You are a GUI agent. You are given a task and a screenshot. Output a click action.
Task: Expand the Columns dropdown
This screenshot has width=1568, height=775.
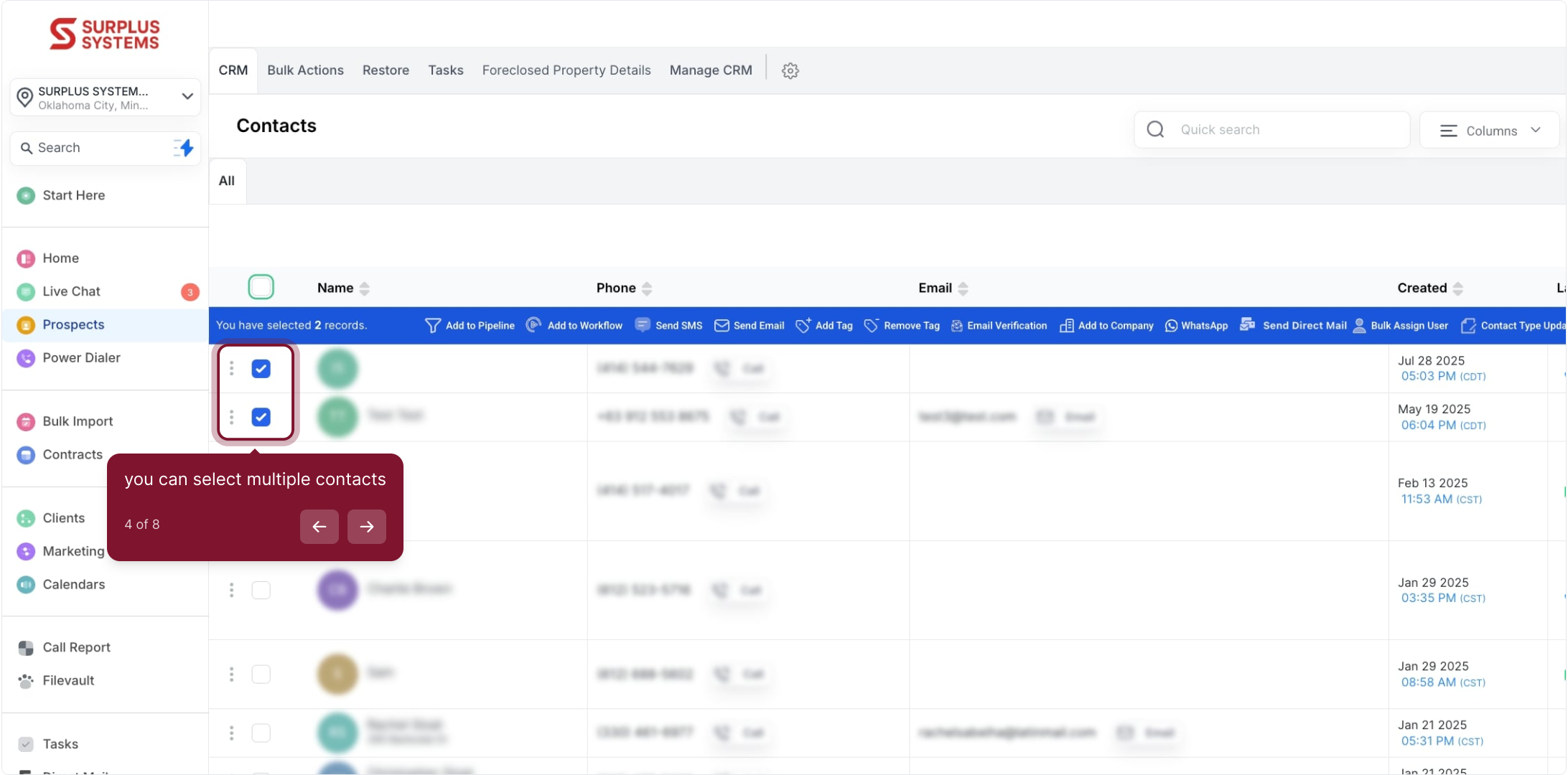(1490, 131)
